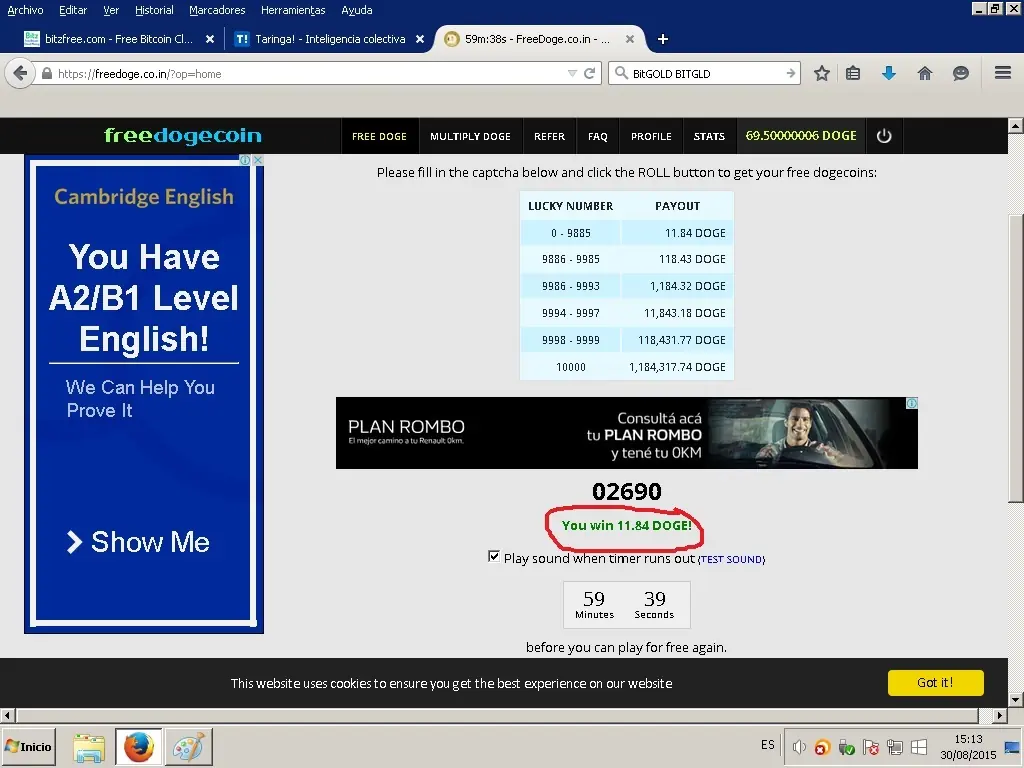Click the show desktop tray icon
The width and height of the screenshot is (1024, 768).
[x=1012, y=747]
